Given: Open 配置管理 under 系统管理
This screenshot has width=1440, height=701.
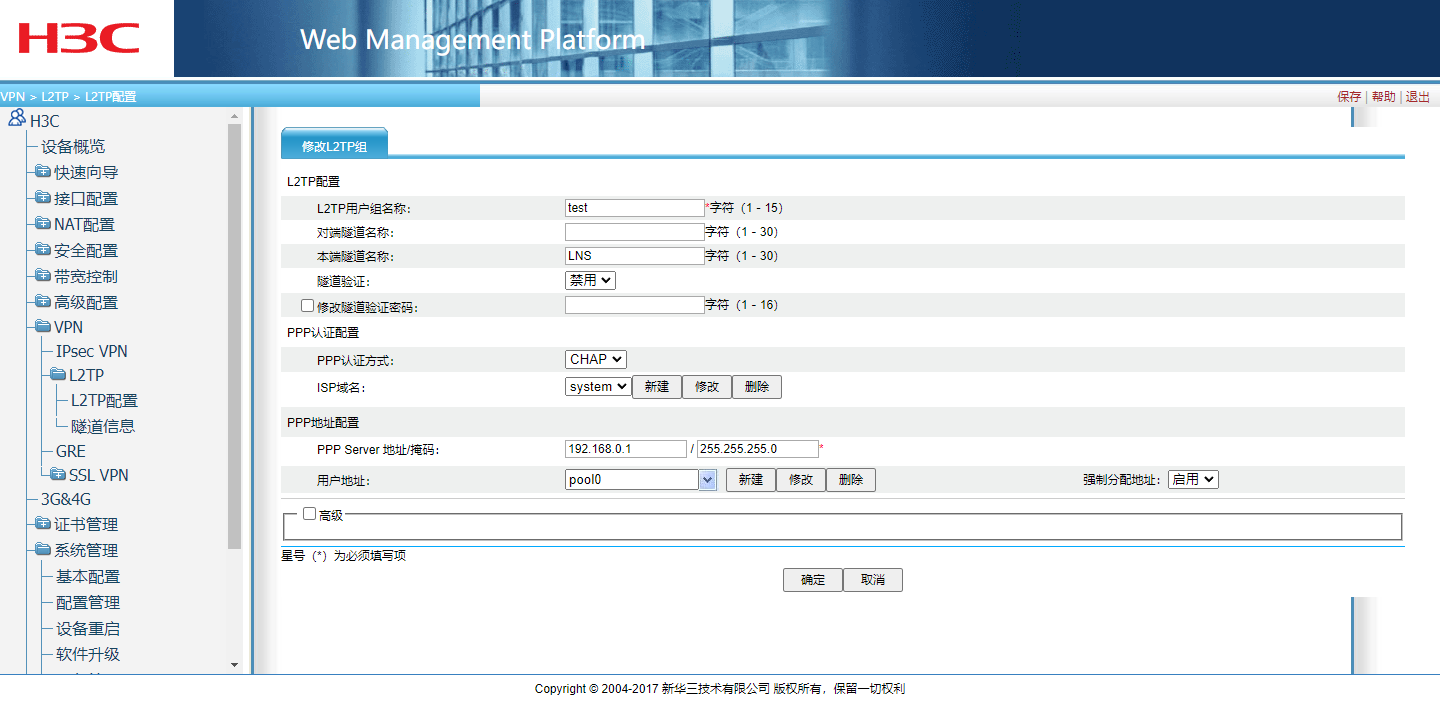Looking at the screenshot, I should (x=88, y=602).
